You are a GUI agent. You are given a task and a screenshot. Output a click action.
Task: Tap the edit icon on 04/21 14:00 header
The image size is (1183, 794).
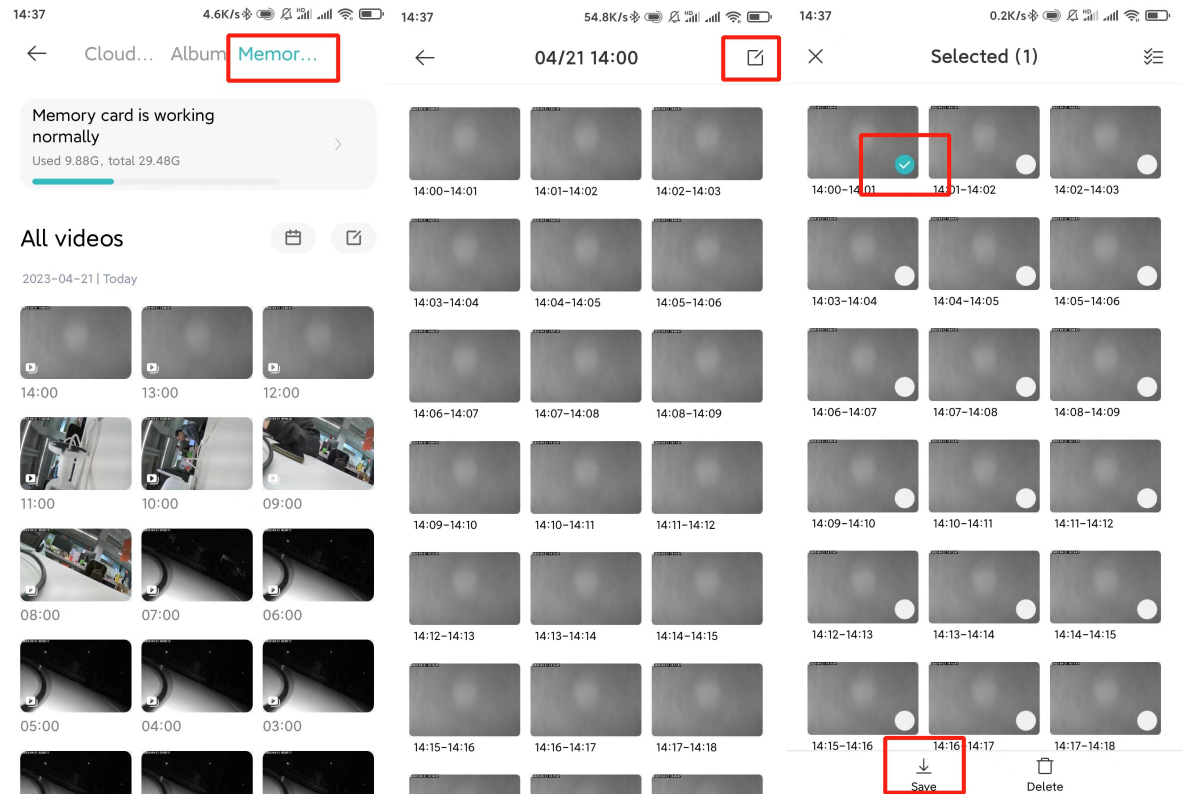[755, 58]
